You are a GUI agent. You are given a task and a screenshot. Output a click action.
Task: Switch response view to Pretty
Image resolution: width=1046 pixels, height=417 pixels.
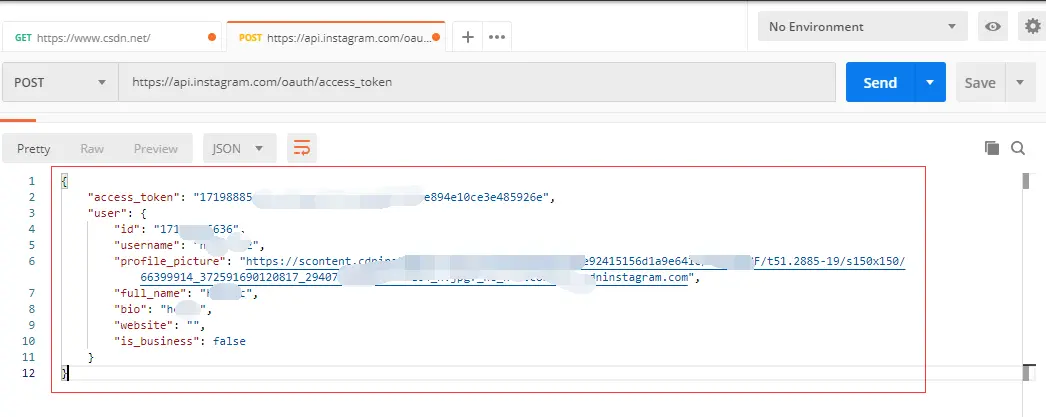pyautogui.click(x=33, y=149)
